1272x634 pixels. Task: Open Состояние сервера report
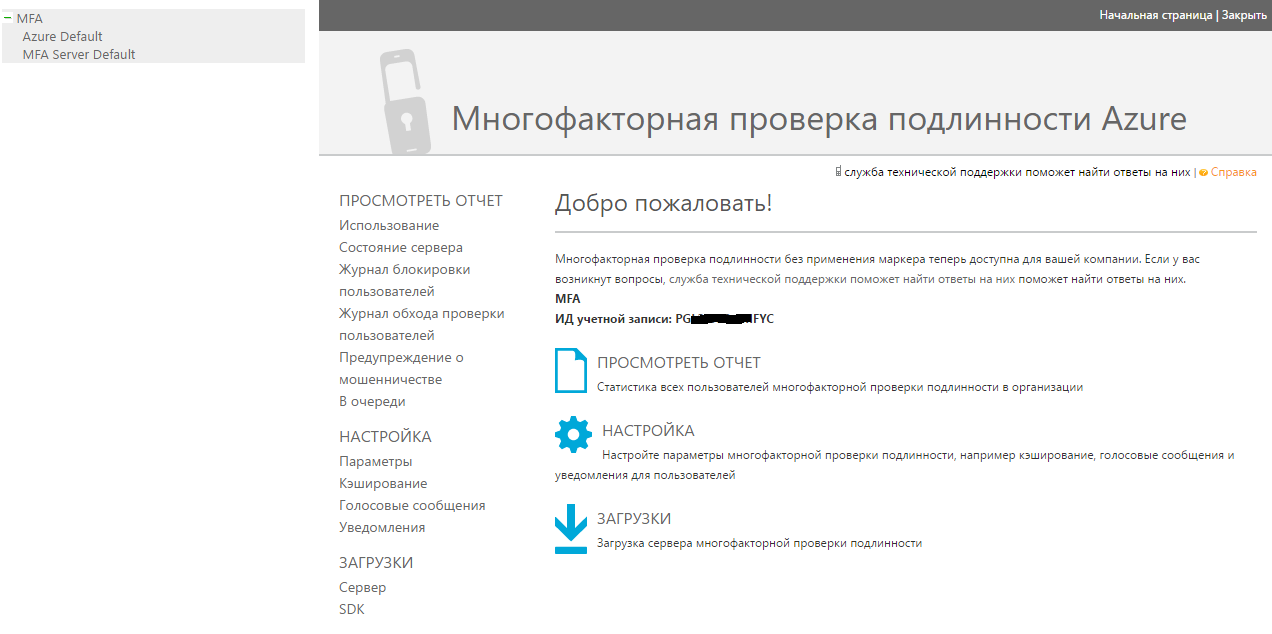point(400,247)
